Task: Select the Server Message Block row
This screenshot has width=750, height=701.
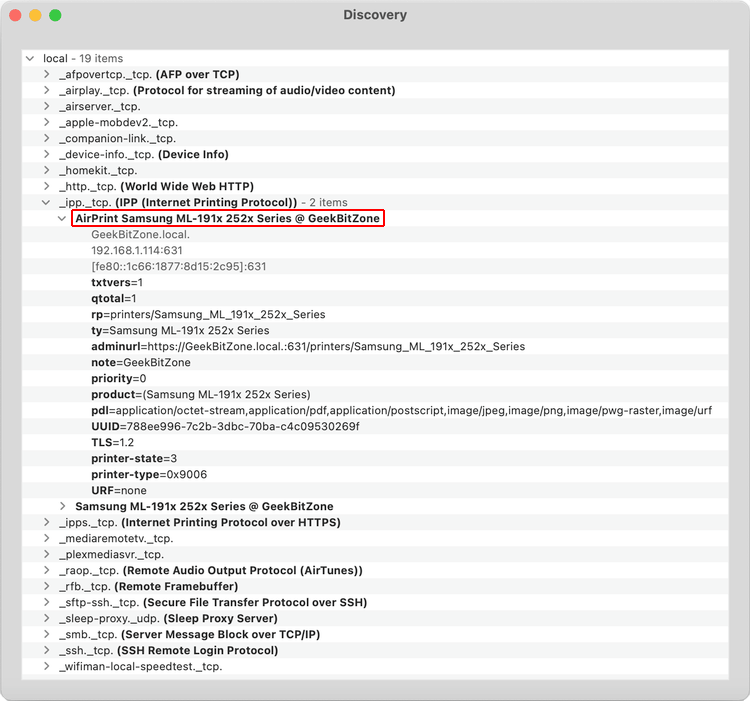Action: (x=375, y=635)
